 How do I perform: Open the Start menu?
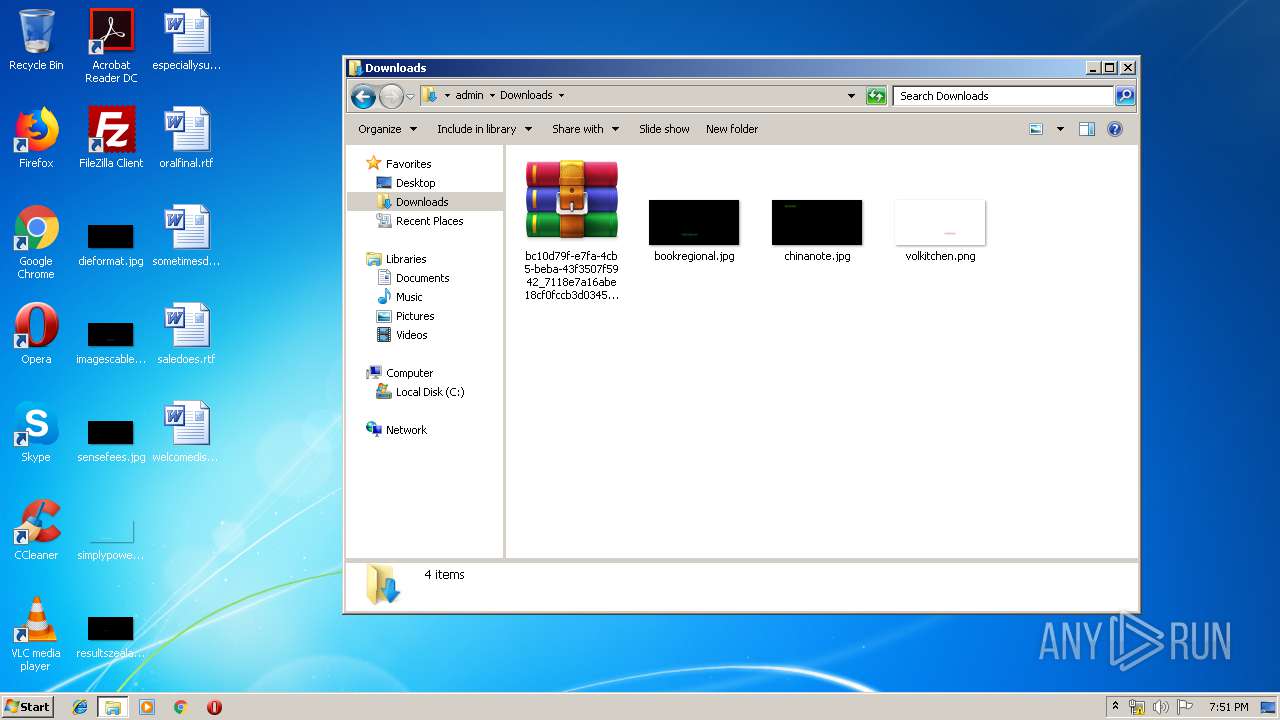(27, 706)
